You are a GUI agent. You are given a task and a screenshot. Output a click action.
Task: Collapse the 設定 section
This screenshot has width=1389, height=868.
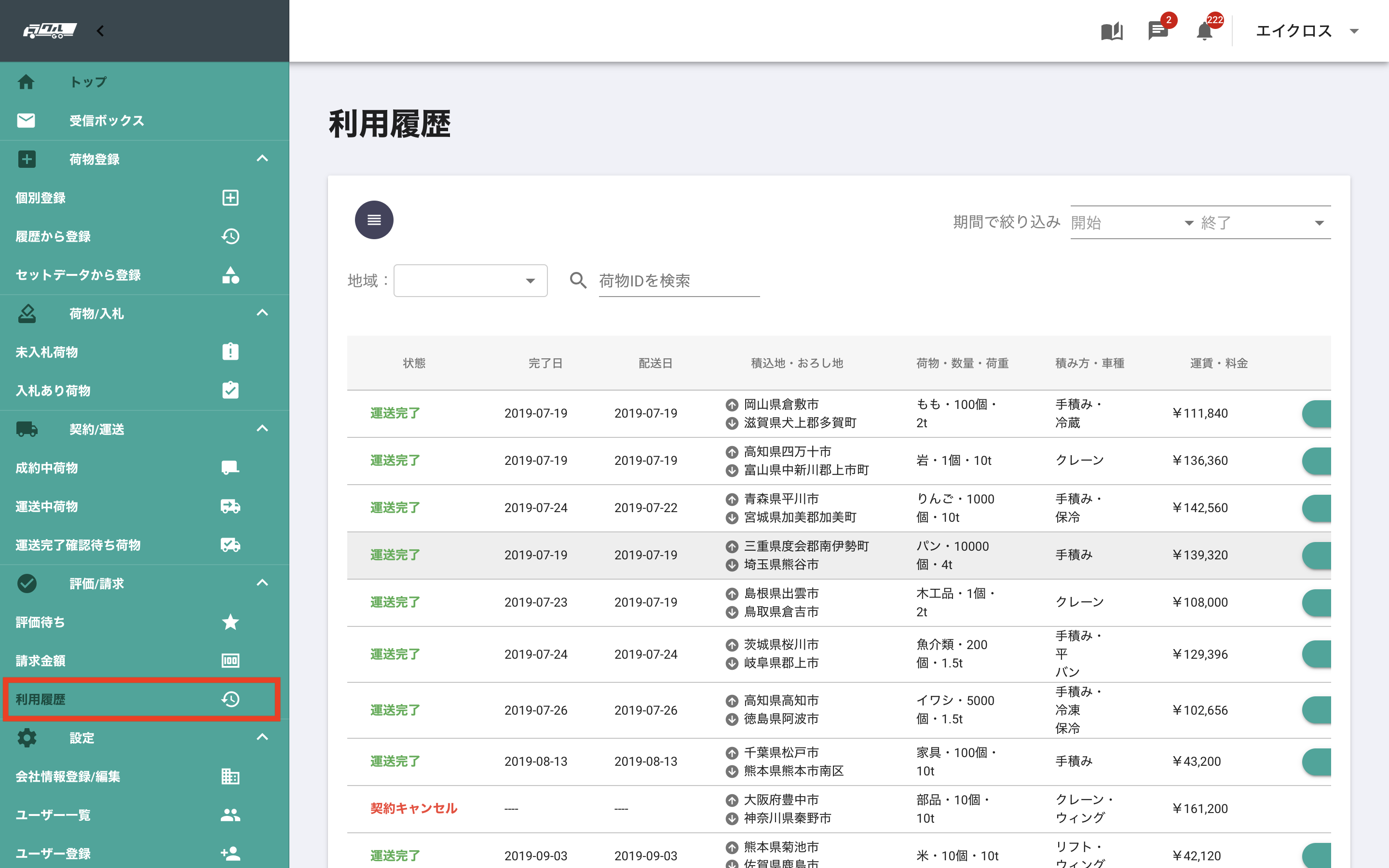point(262,737)
